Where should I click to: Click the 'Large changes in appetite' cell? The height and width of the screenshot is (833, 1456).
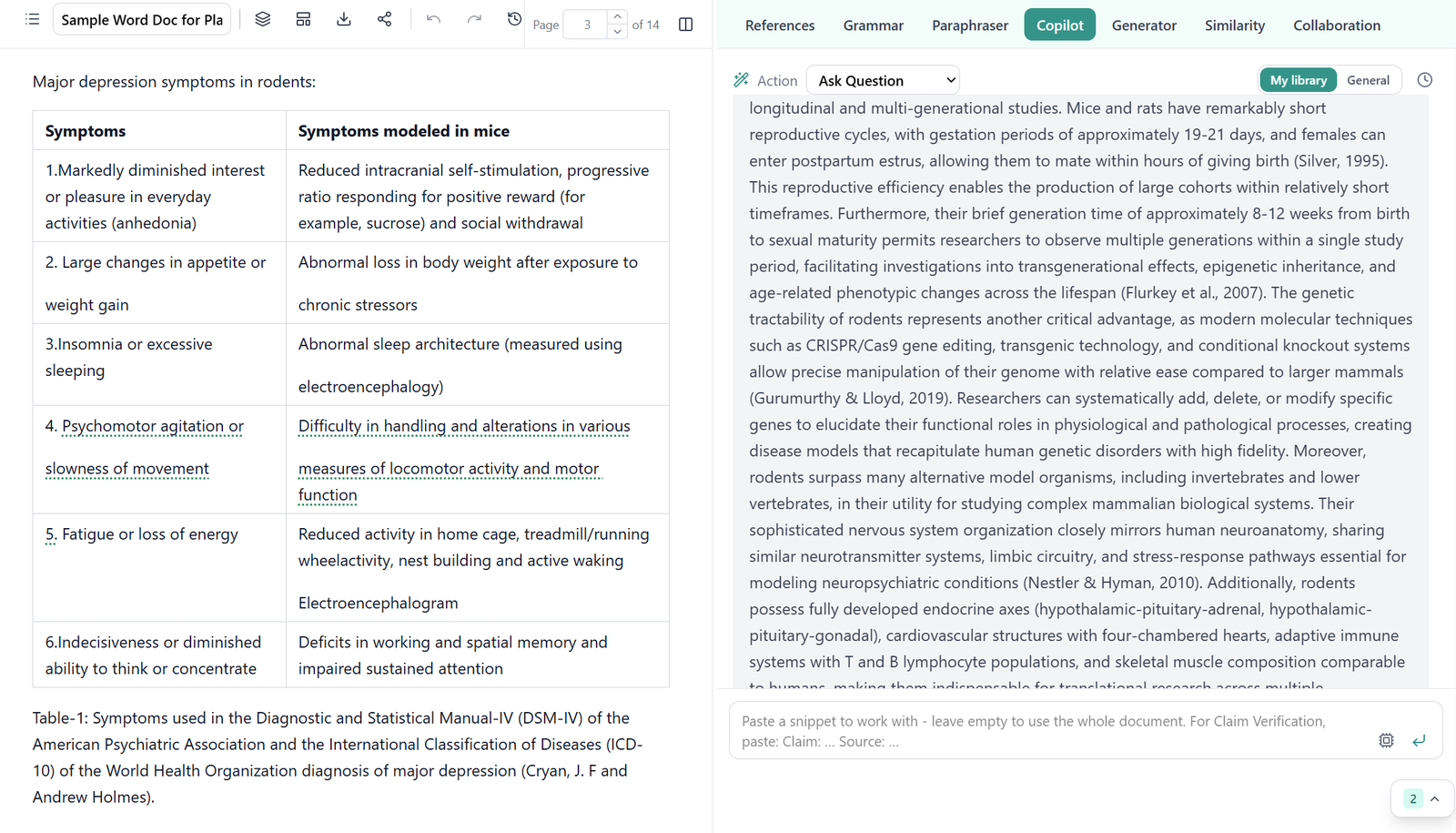click(x=159, y=282)
